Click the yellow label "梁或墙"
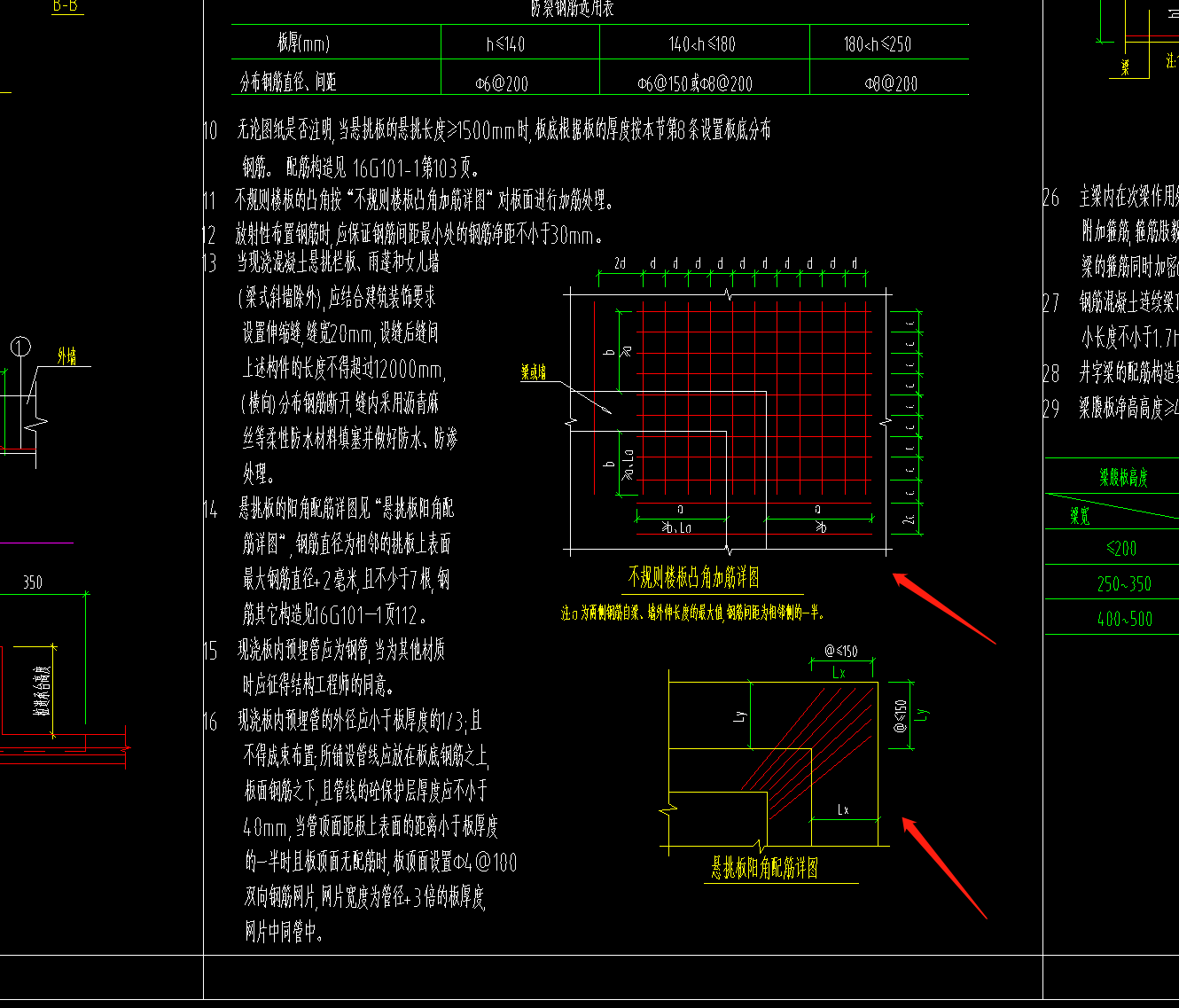This screenshot has width=1179, height=1008. coord(534,373)
